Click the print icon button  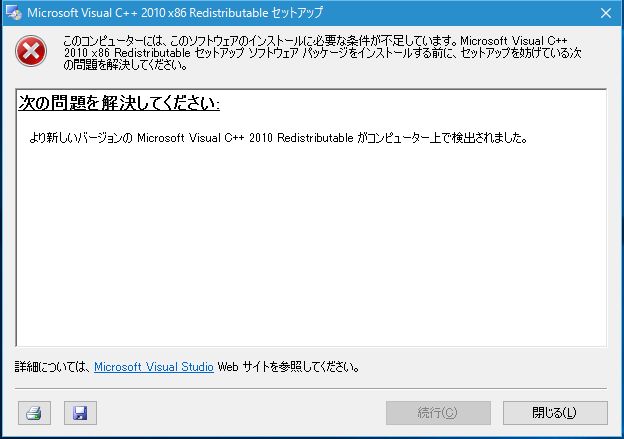click(x=34, y=413)
